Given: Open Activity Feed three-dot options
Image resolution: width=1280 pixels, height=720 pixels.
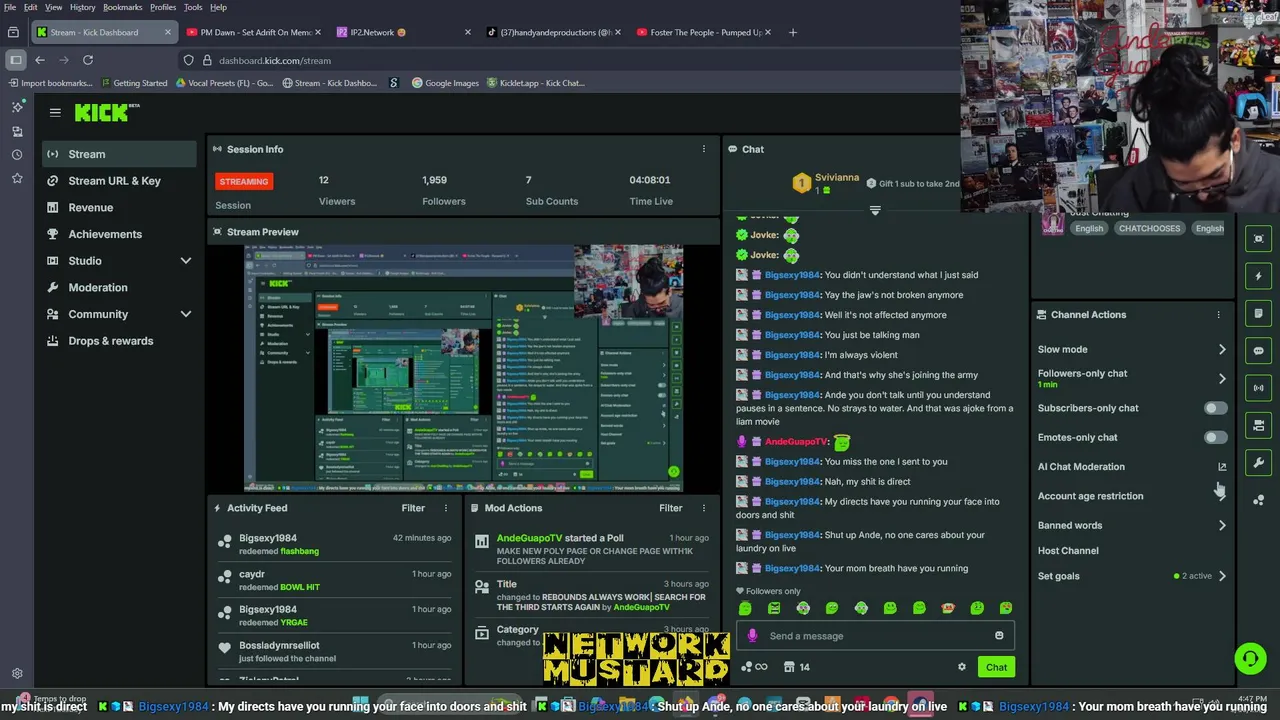Looking at the screenshot, I should pos(446,508).
